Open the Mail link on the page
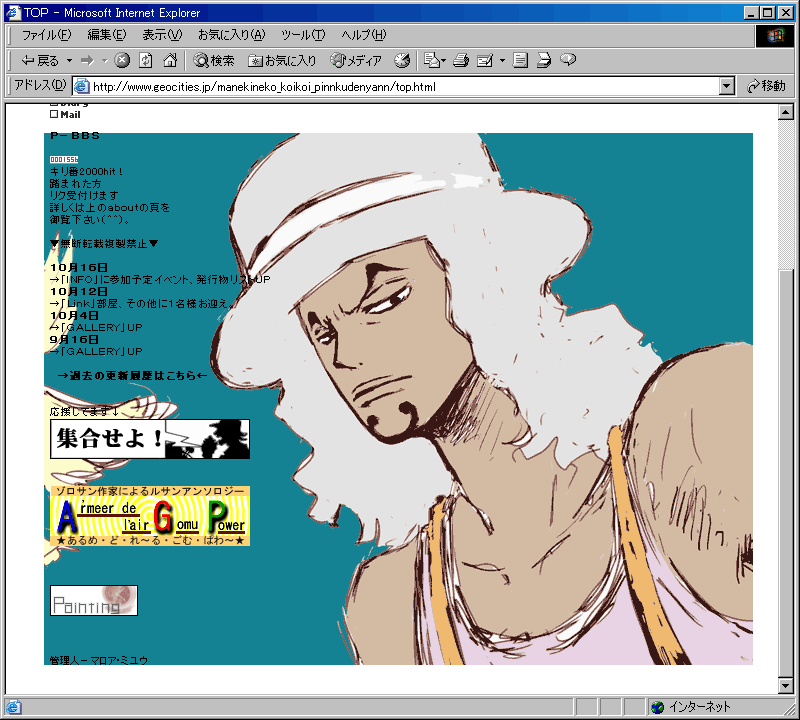800x720 pixels. pyautogui.click(x=70, y=115)
